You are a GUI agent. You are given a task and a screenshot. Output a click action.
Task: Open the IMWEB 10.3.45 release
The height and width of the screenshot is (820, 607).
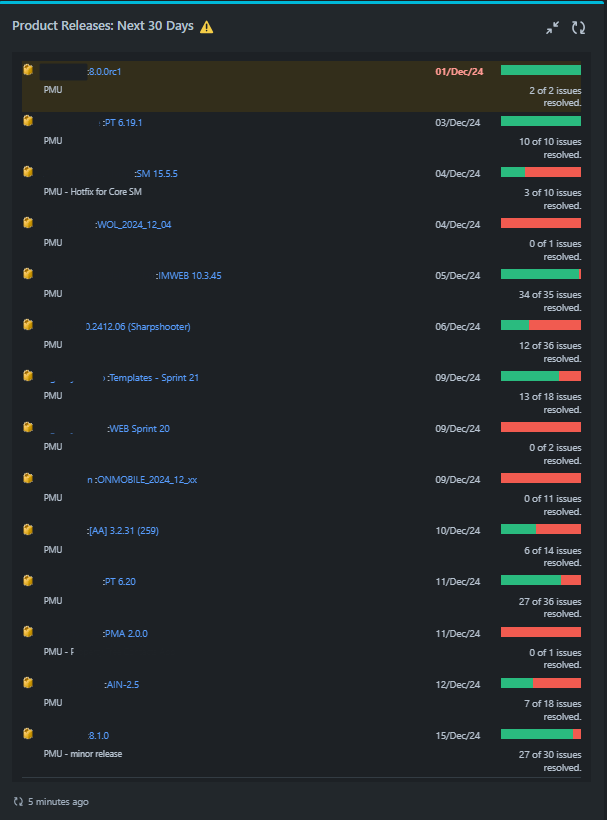pyautogui.click(x=189, y=276)
